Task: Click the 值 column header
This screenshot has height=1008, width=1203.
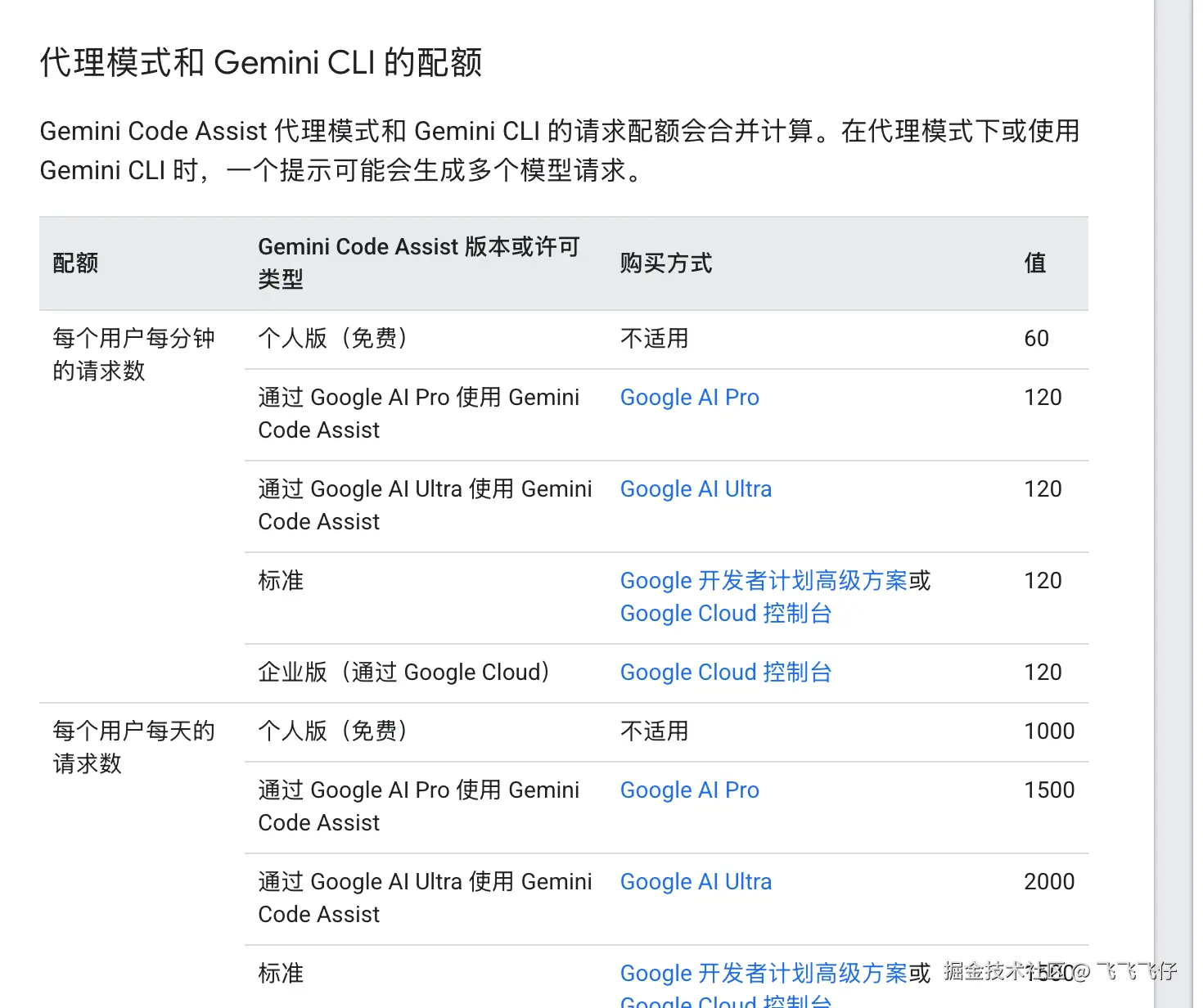Action: [1035, 263]
